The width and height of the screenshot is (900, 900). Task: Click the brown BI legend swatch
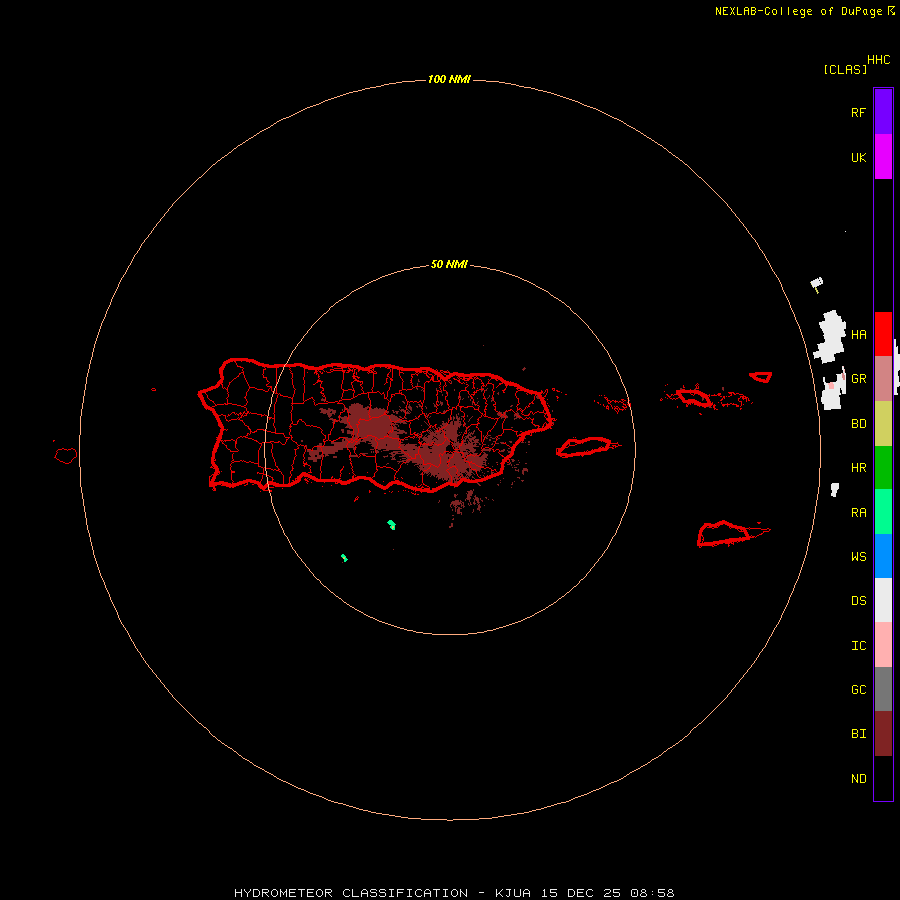883,734
